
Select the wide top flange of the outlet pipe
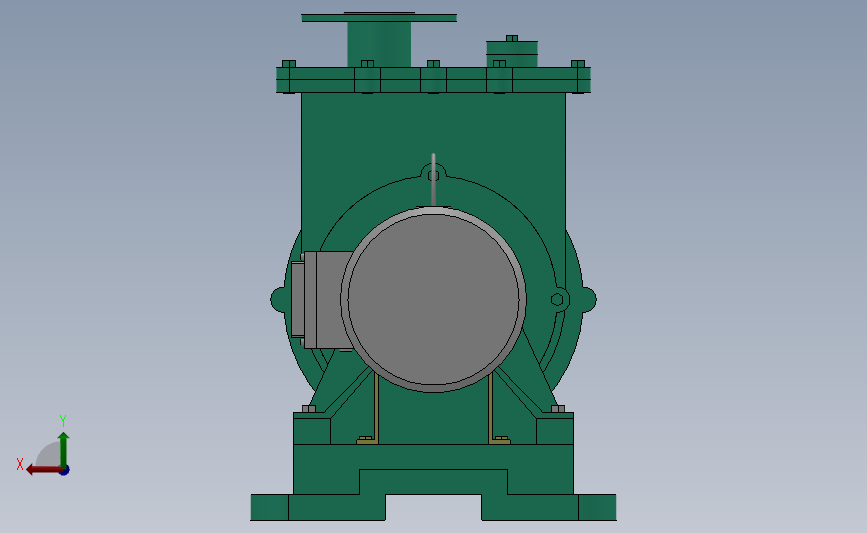379,18
